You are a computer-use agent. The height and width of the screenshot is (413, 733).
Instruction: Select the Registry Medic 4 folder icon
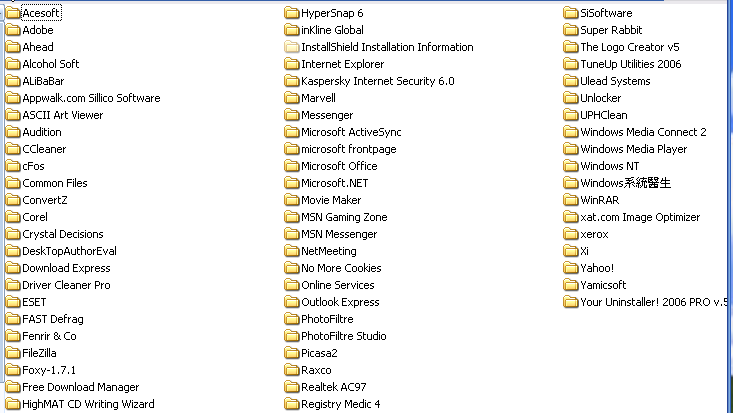[292, 404]
